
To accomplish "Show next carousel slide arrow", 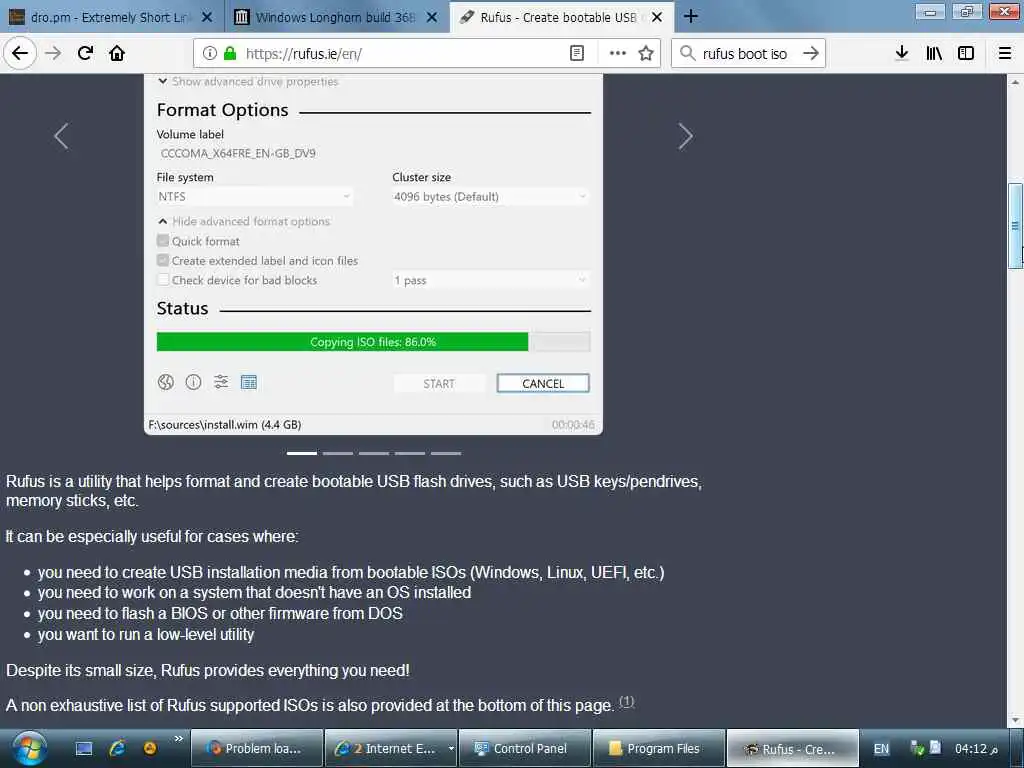I will pos(685,136).
